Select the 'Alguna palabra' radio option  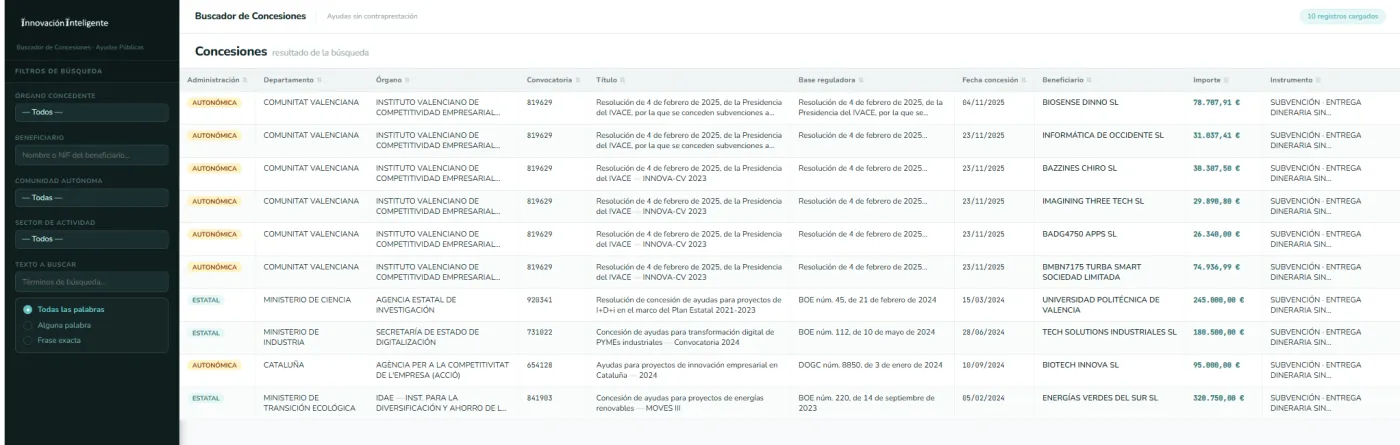point(28,325)
